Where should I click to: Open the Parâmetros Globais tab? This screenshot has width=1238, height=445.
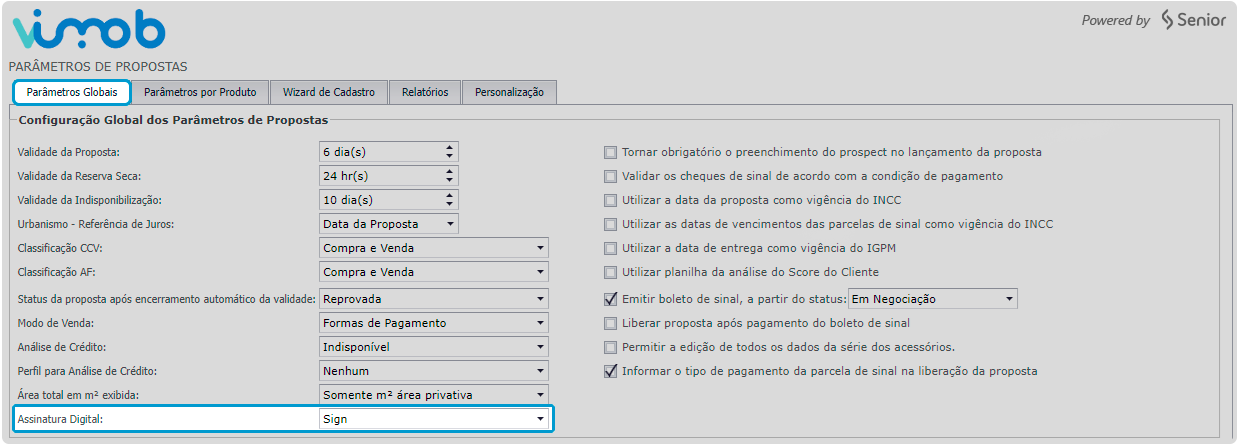[72, 92]
